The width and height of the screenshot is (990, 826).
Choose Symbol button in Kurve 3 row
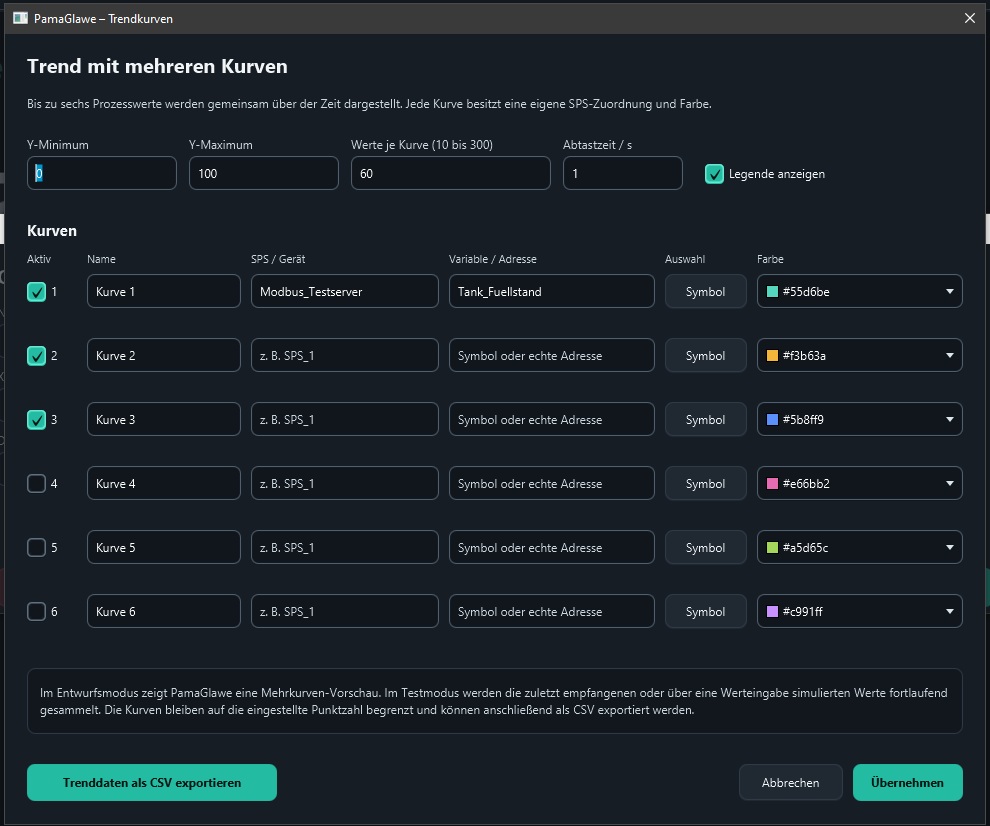pyautogui.click(x=705, y=419)
